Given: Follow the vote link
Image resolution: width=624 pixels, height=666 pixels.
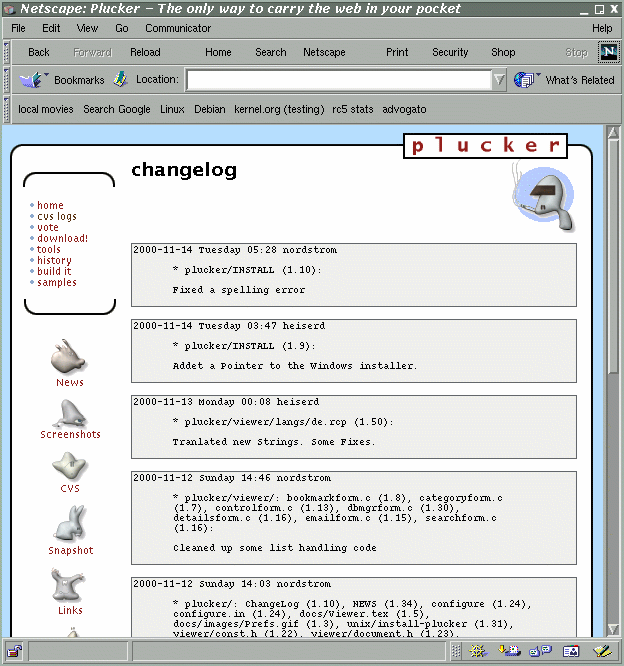Looking at the screenshot, I should click(48, 227).
